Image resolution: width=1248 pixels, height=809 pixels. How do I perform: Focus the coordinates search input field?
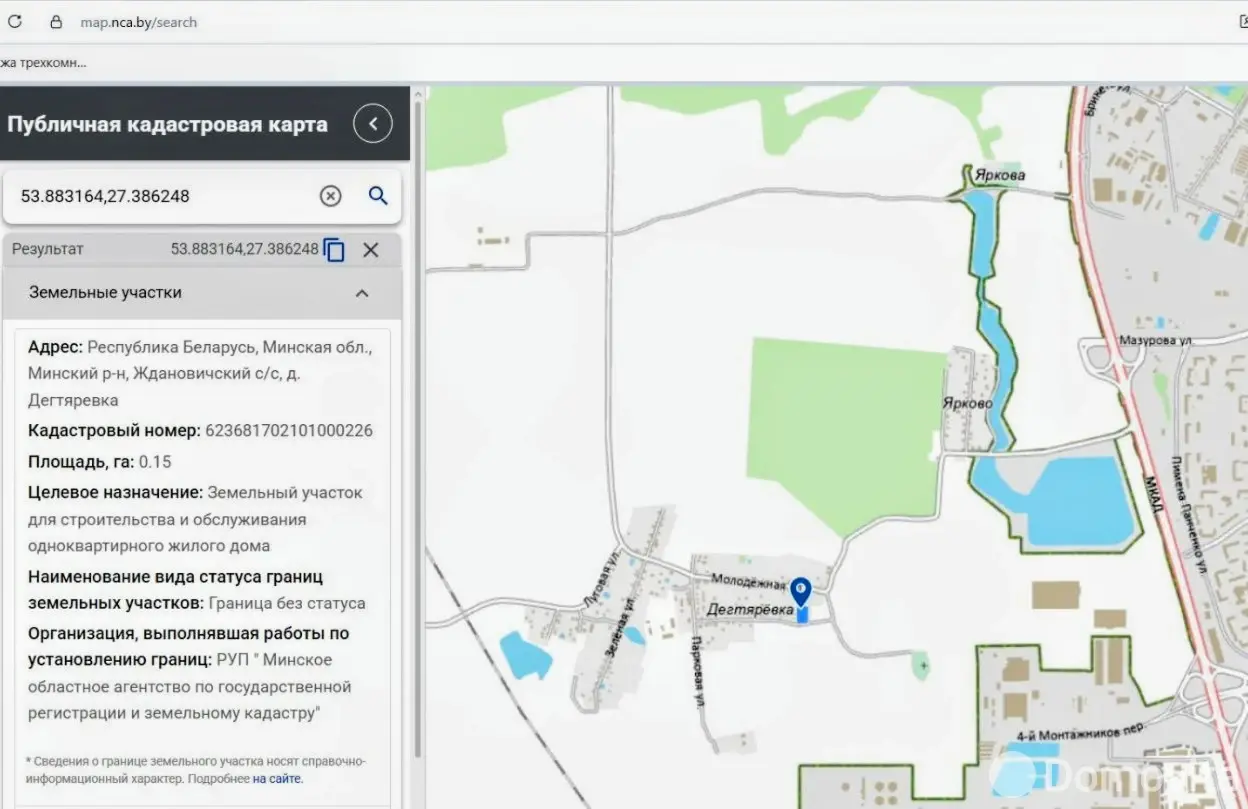[x=165, y=196]
